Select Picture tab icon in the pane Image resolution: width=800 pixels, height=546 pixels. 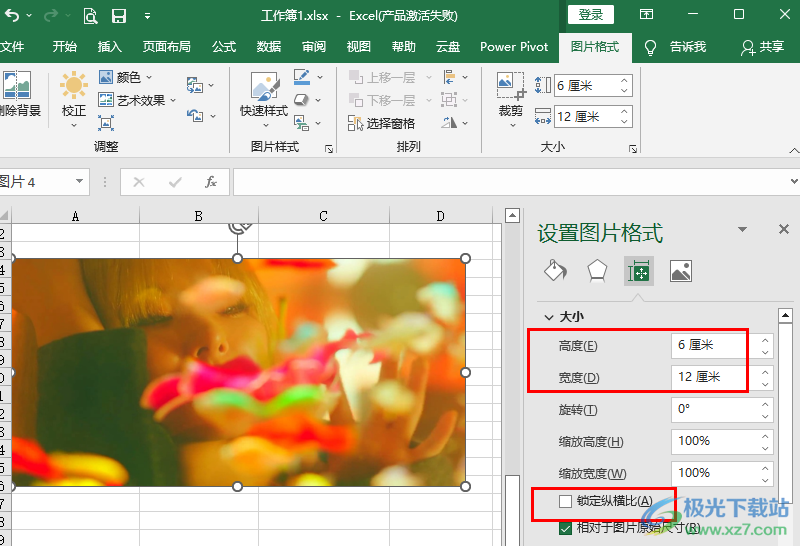(x=681, y=270)
